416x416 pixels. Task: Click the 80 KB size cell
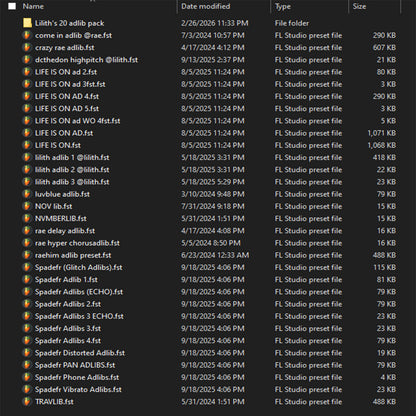(386, 72)
